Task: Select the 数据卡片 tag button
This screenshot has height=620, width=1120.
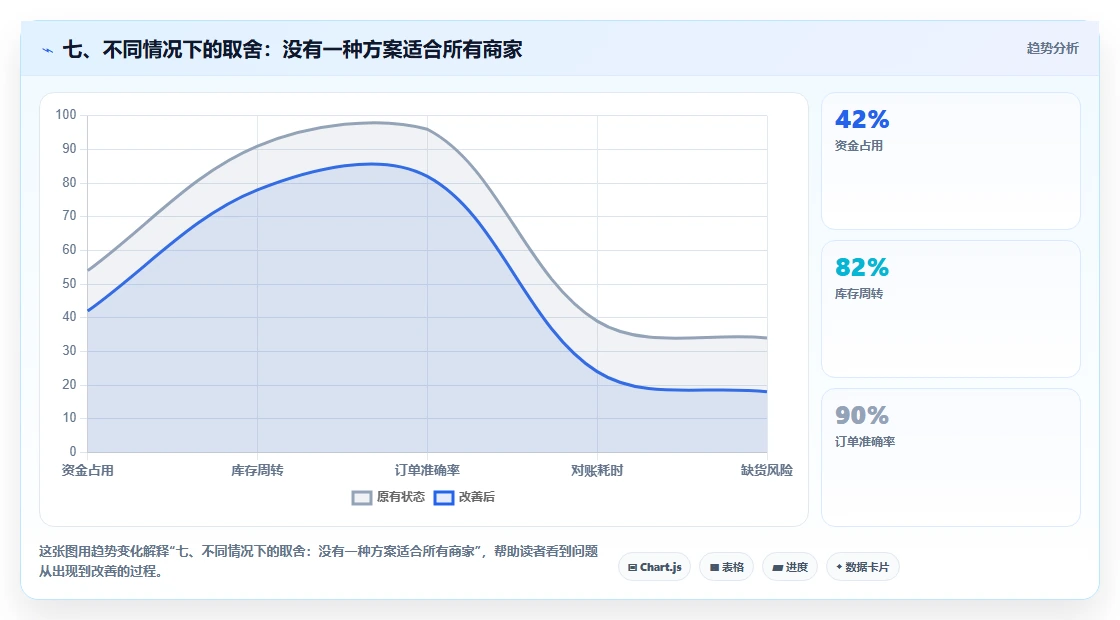Action: [x=863, y=567]
